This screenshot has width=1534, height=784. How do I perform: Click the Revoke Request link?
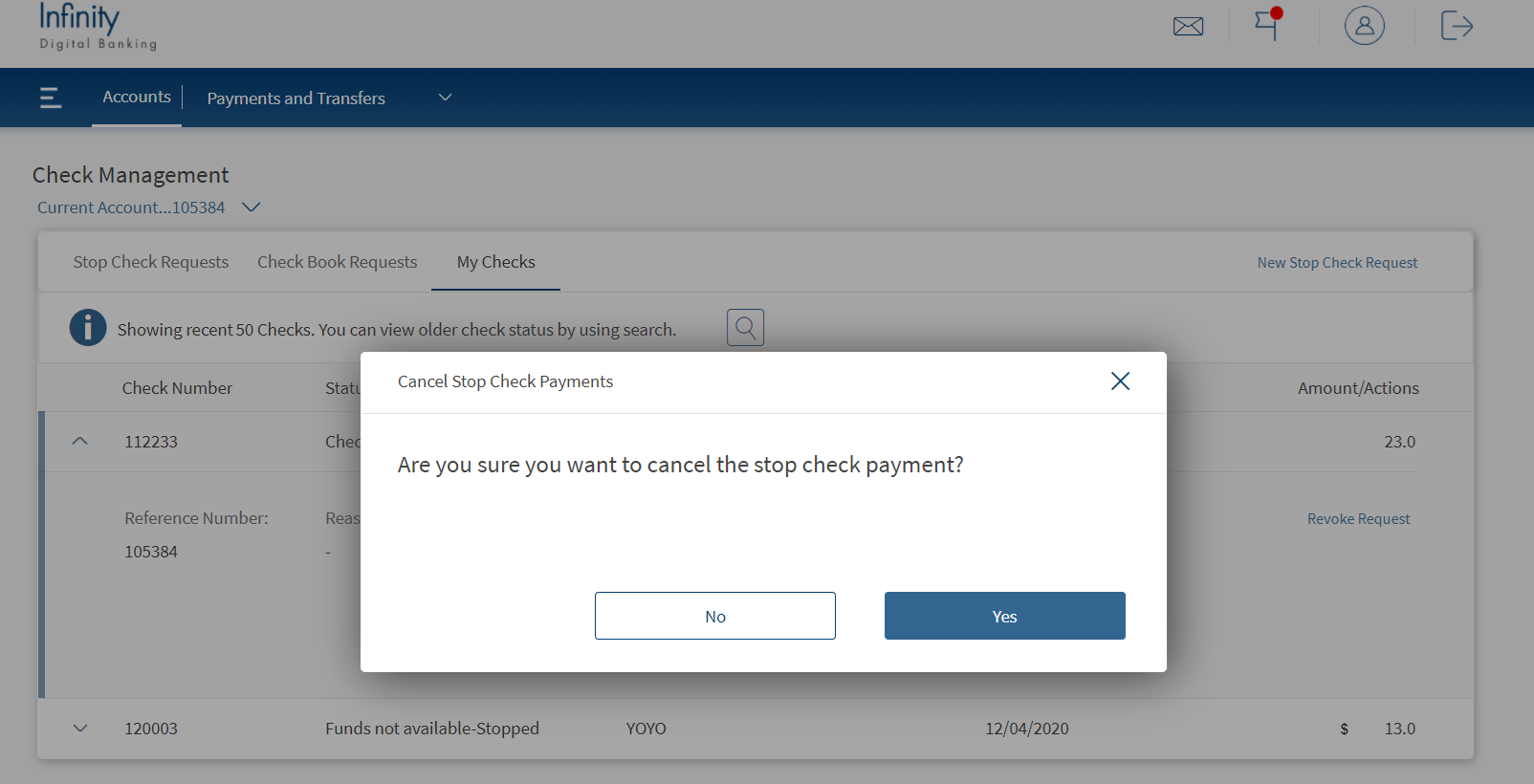click(1358, 519)
